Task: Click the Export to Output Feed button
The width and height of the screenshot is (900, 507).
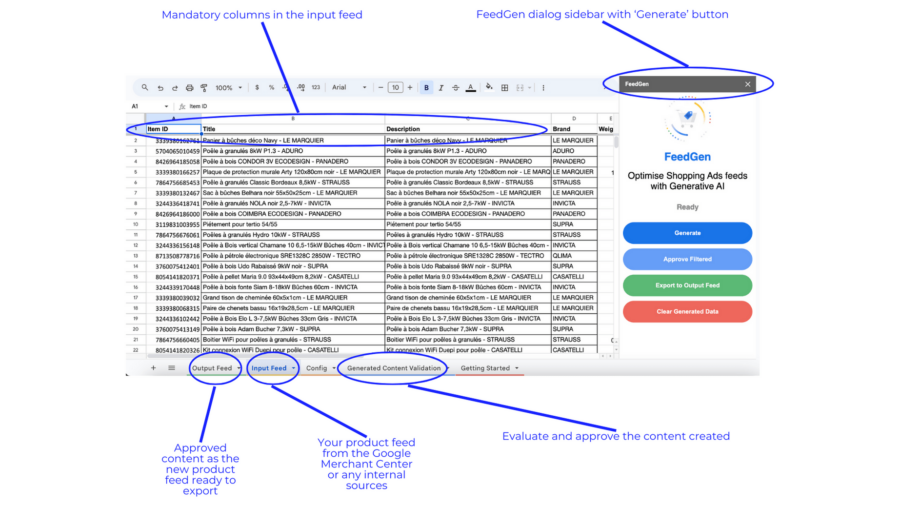Action: [x=687, y=285]
